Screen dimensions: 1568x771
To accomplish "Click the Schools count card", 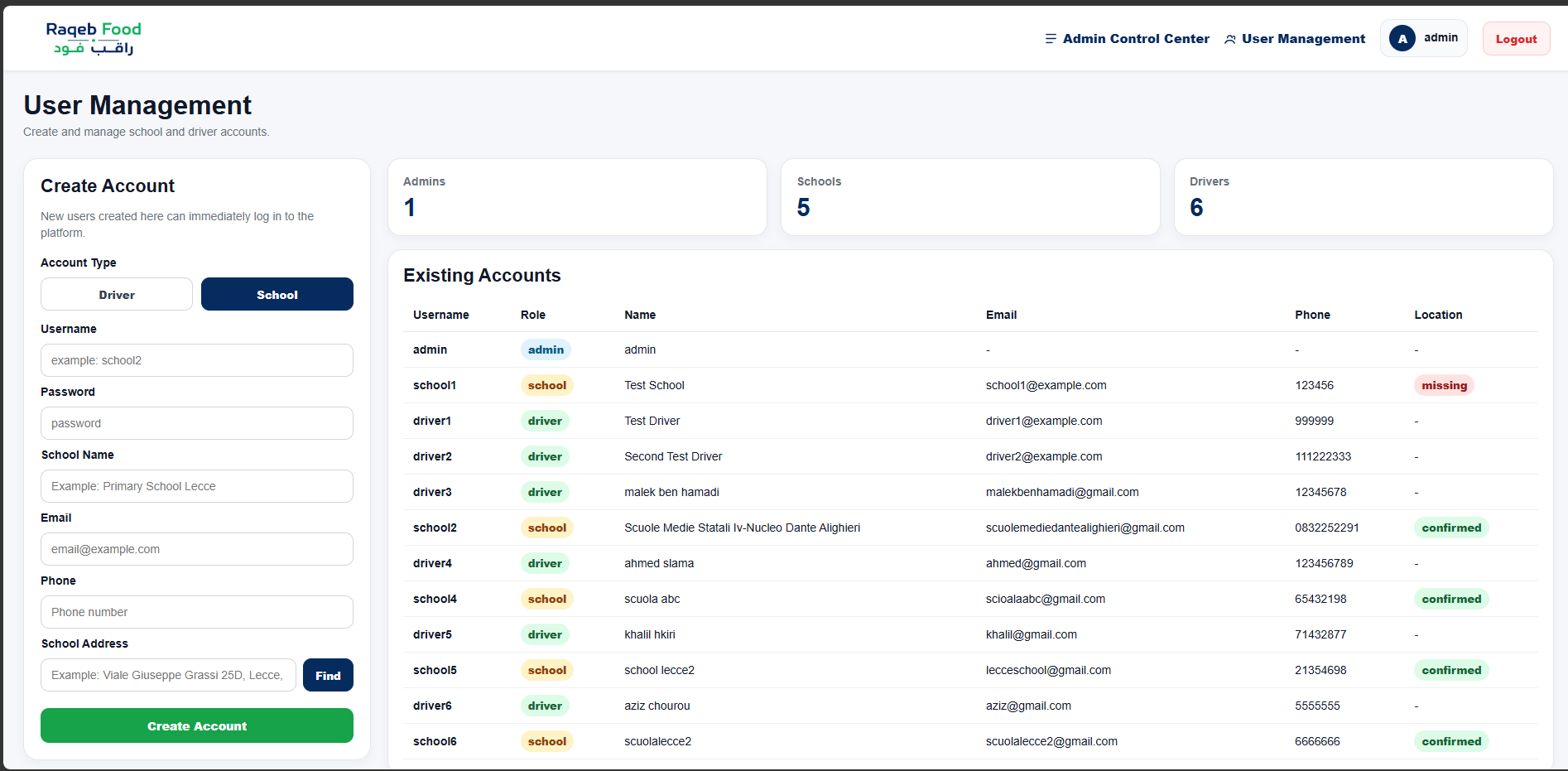I will 970,197.
